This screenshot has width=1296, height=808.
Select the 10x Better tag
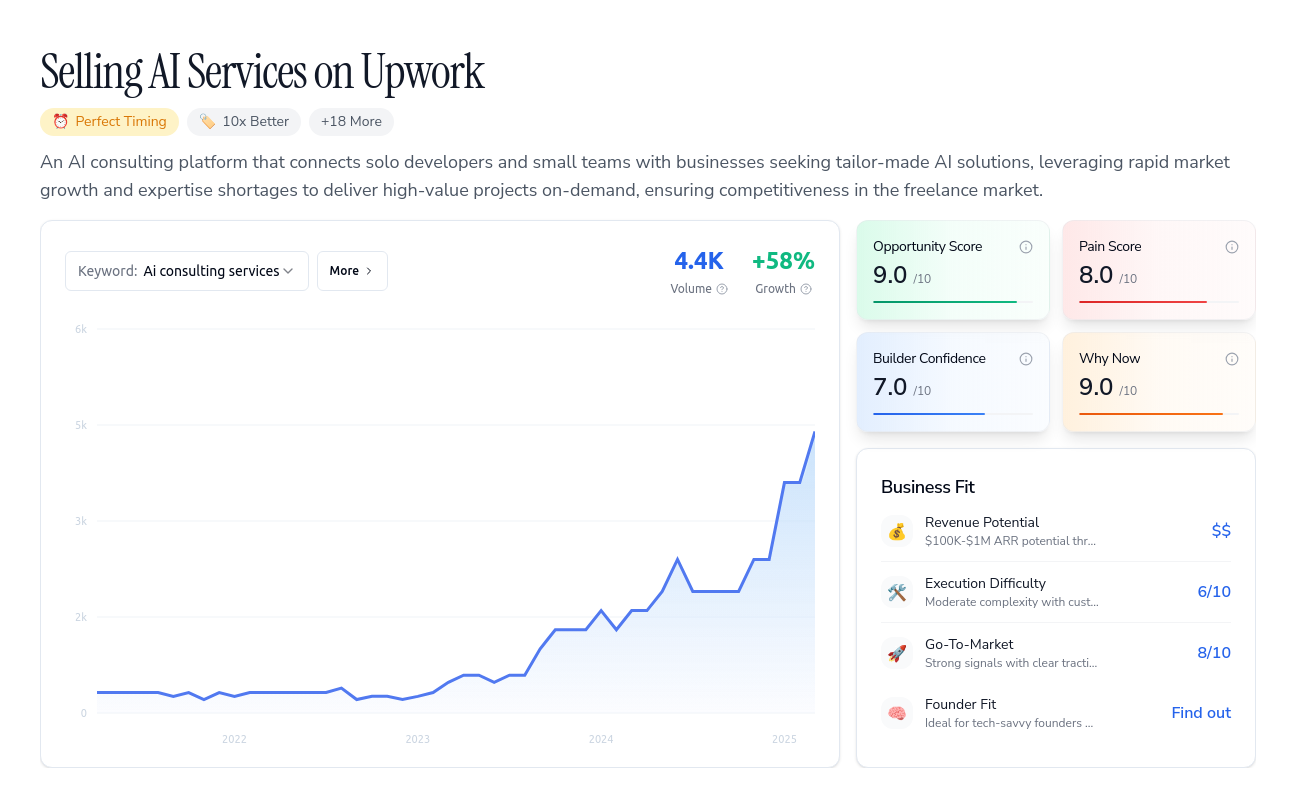click(x=244, y=121)
